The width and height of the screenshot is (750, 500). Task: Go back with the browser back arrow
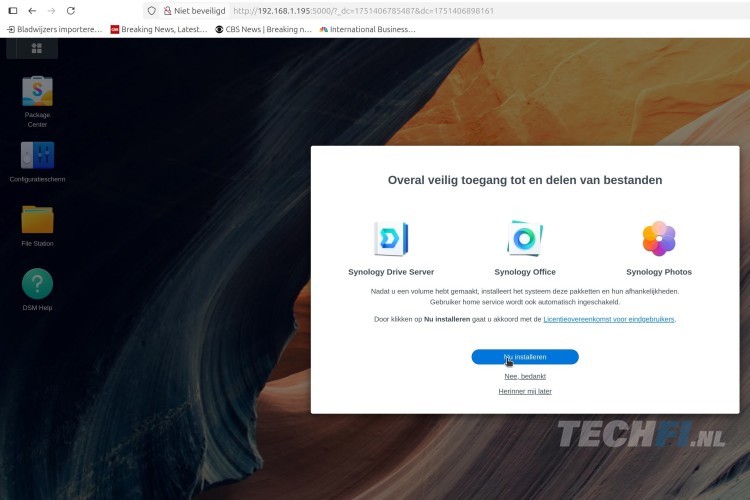tap(32, 11)
